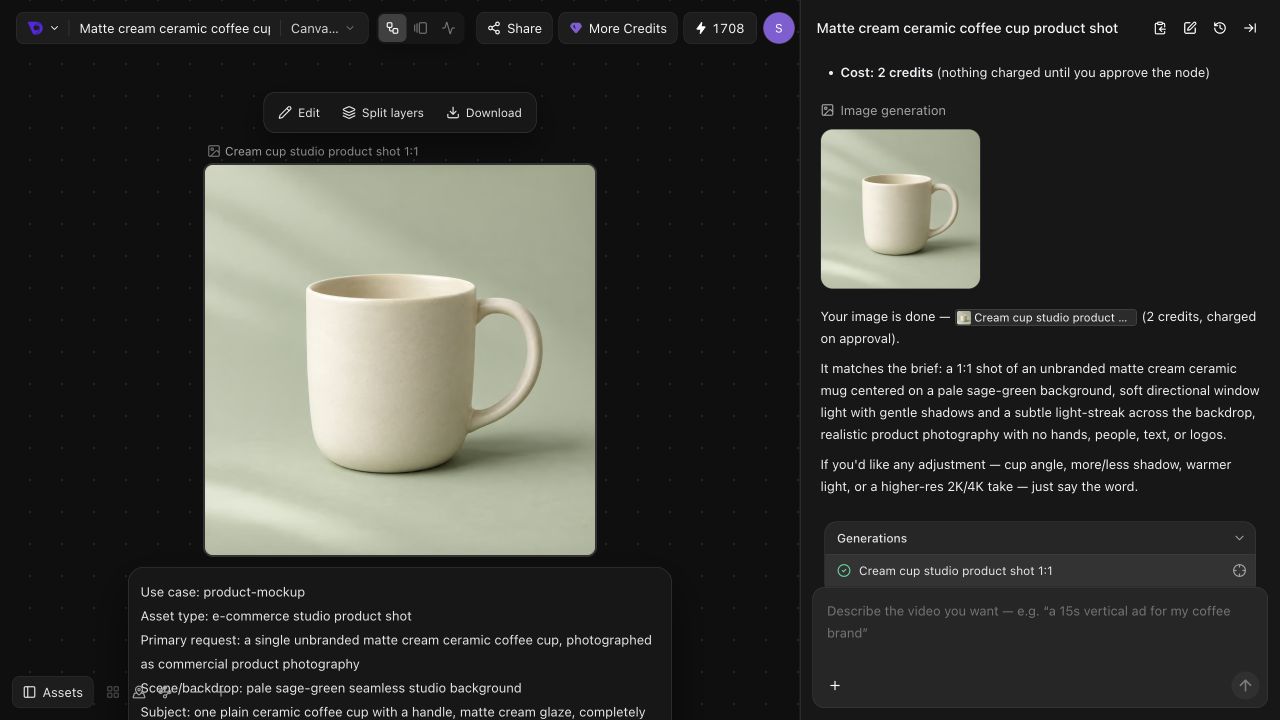Click the Share button
This screenshot has height=720, width=1280.
pyautogui.click(x=514, y=28)
